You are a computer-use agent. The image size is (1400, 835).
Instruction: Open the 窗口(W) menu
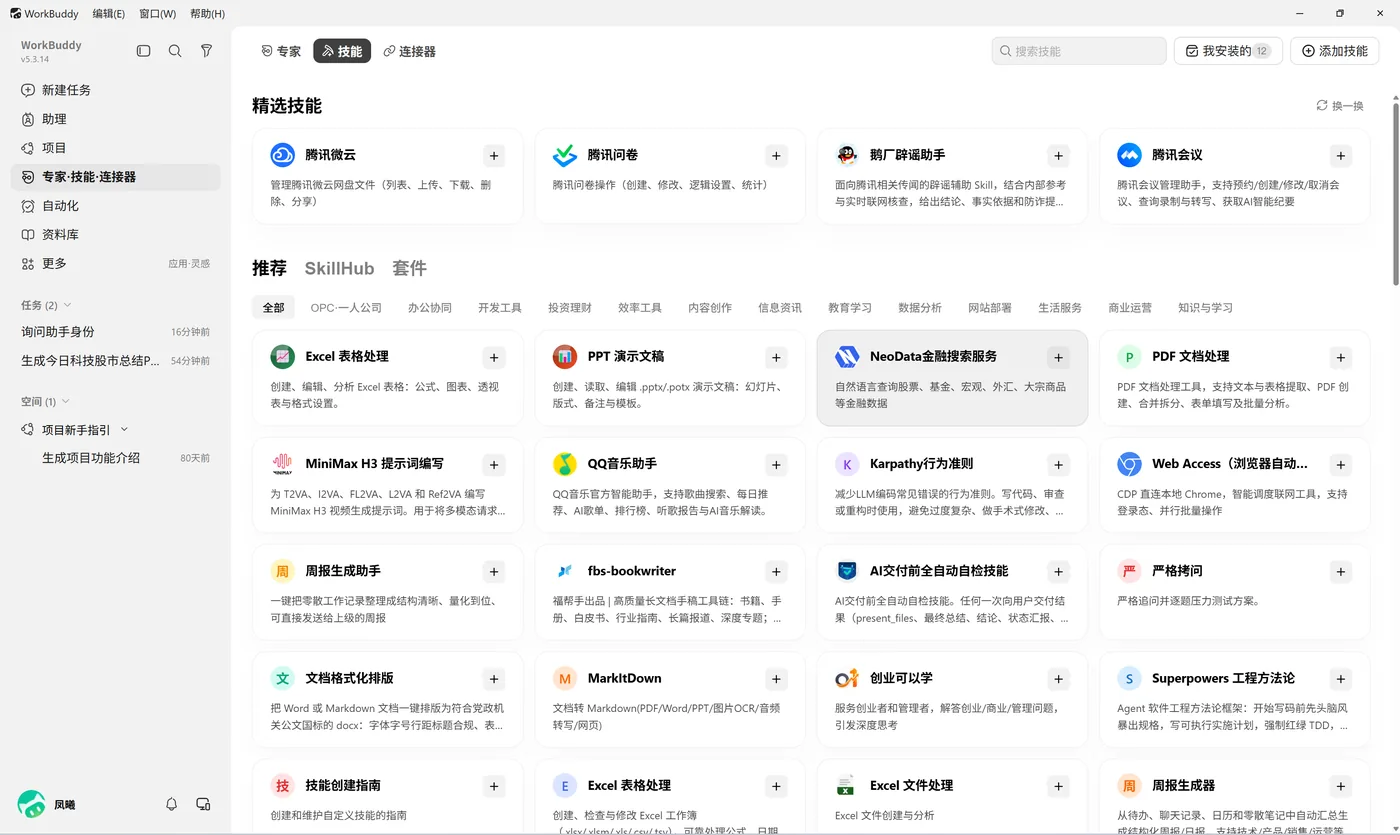(x=157, y=14)
